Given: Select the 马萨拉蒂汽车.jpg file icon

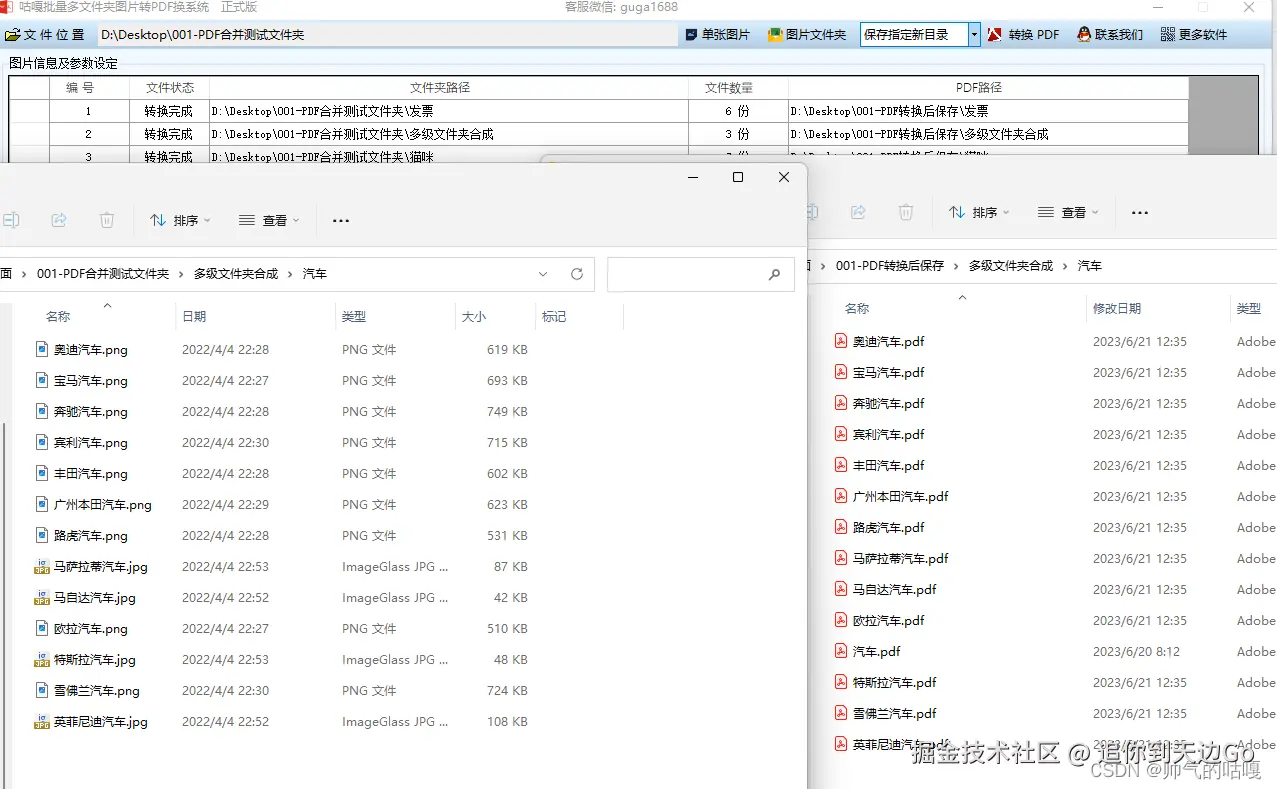Looking at the screenshot, I should 42,566.
